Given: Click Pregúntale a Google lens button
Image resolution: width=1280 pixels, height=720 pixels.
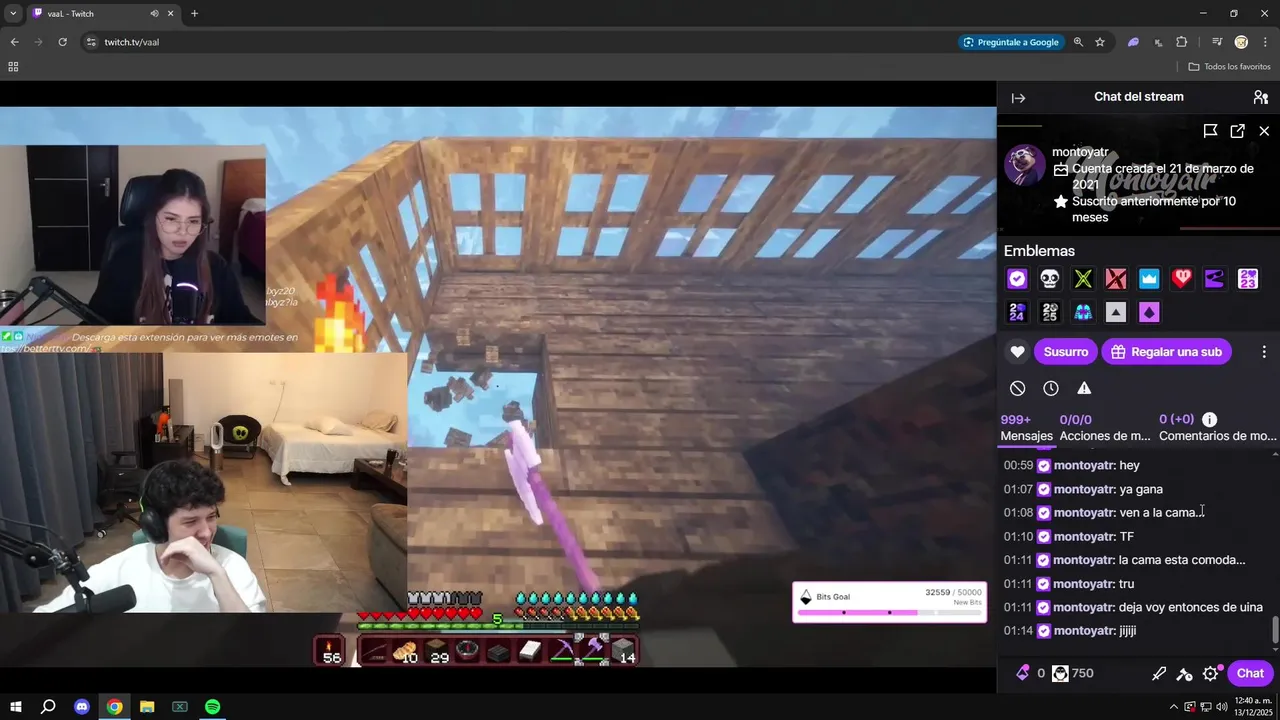Looking at the screenshot, I should (x=1010, y=42).
